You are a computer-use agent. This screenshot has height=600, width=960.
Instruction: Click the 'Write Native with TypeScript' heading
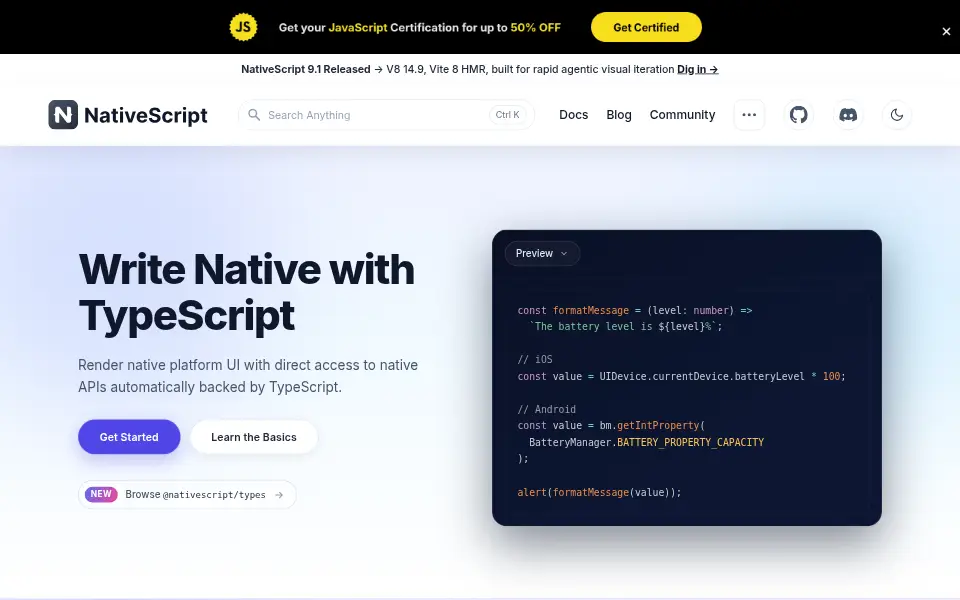coord(246,292)
